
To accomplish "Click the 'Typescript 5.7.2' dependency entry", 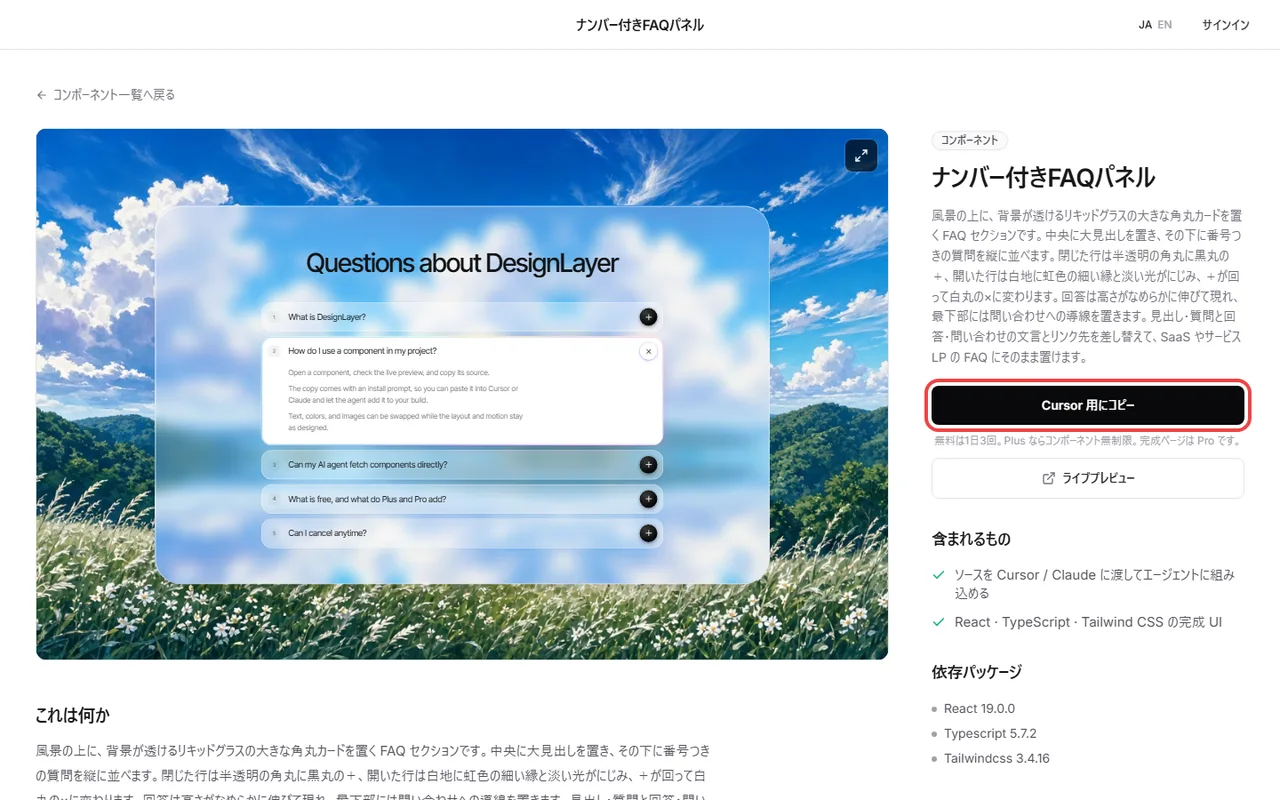I will point(990,733).
